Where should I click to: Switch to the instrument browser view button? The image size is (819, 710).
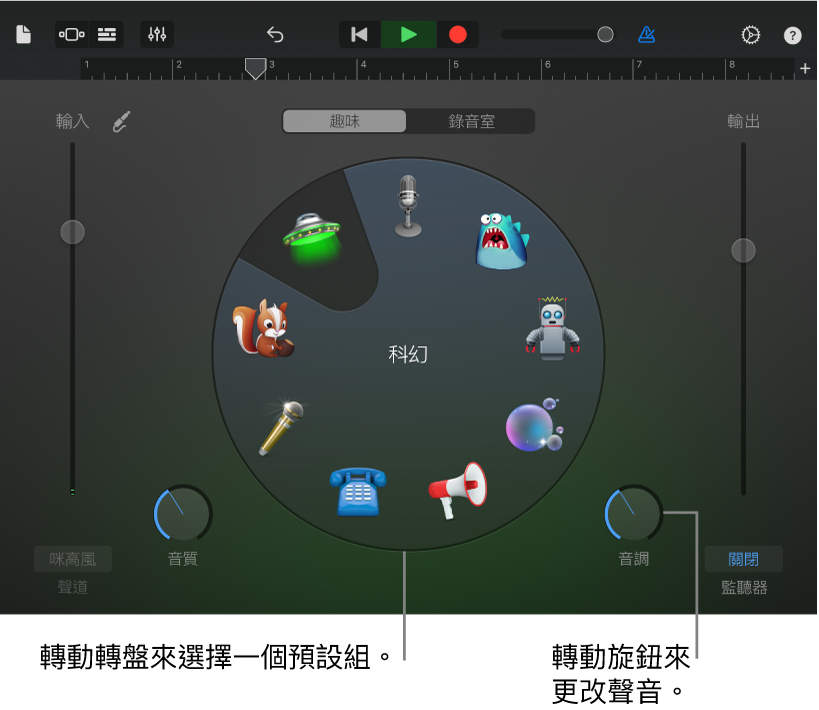(x=72, y=34)
